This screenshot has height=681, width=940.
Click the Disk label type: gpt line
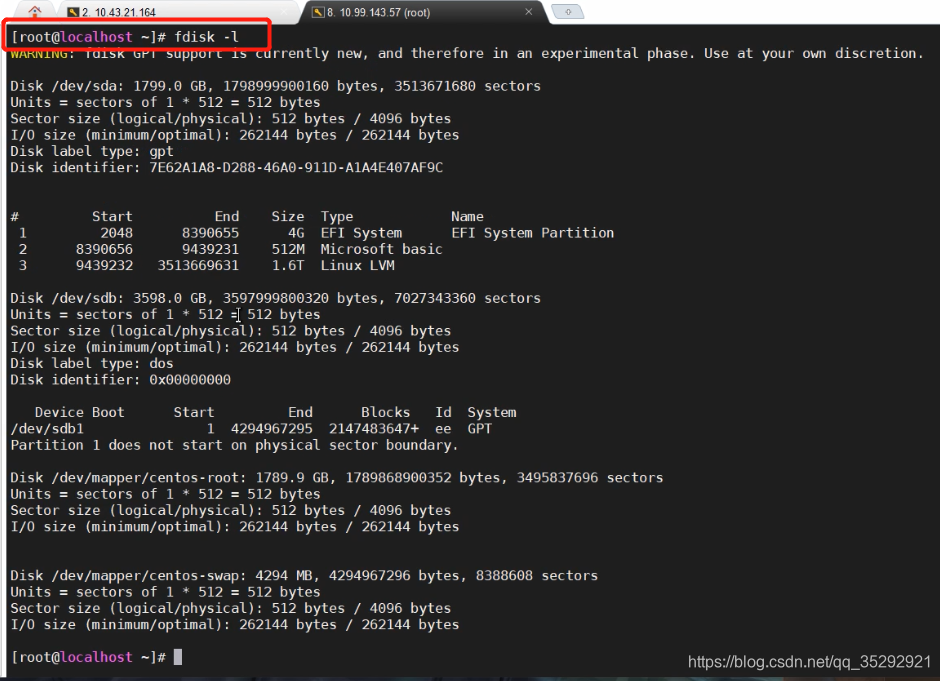(92, 152)
